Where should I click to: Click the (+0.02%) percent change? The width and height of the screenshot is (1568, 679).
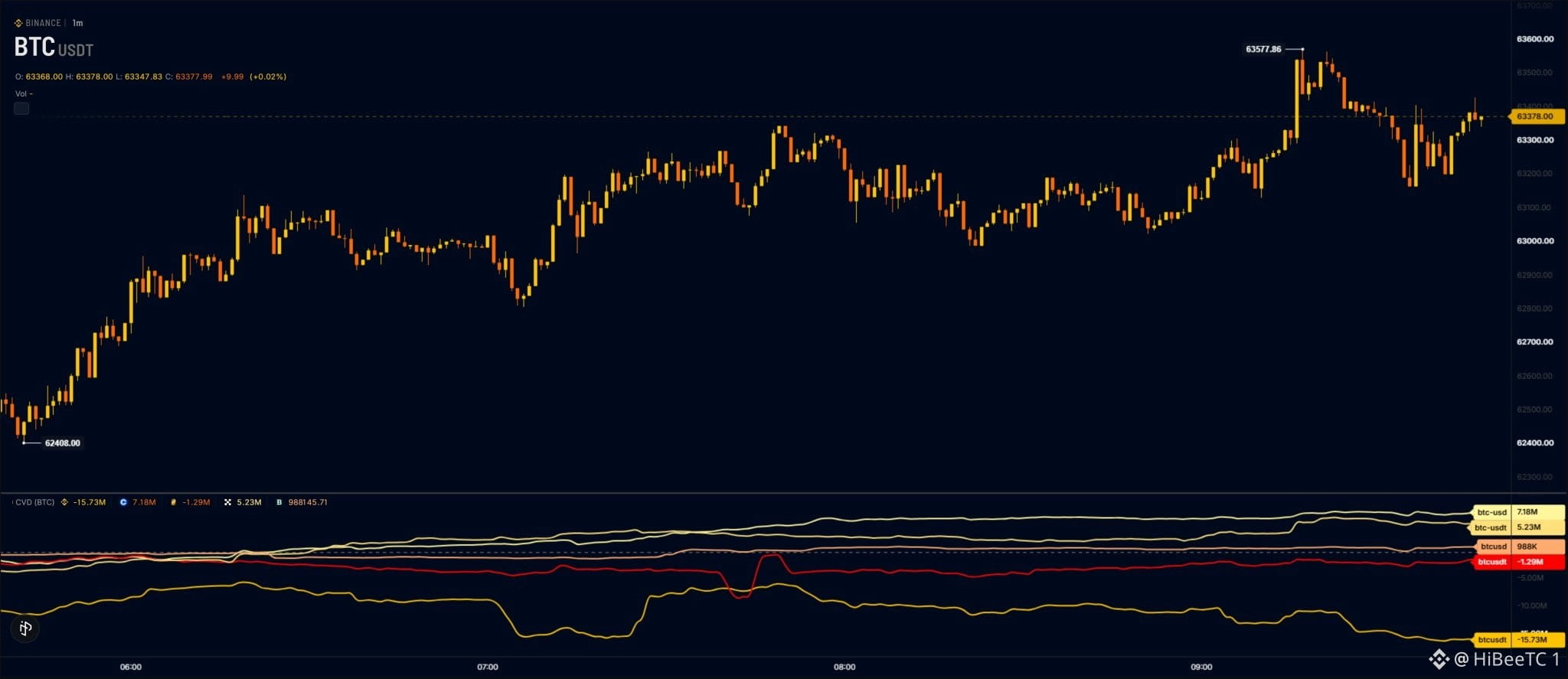[x=268, y=77]
